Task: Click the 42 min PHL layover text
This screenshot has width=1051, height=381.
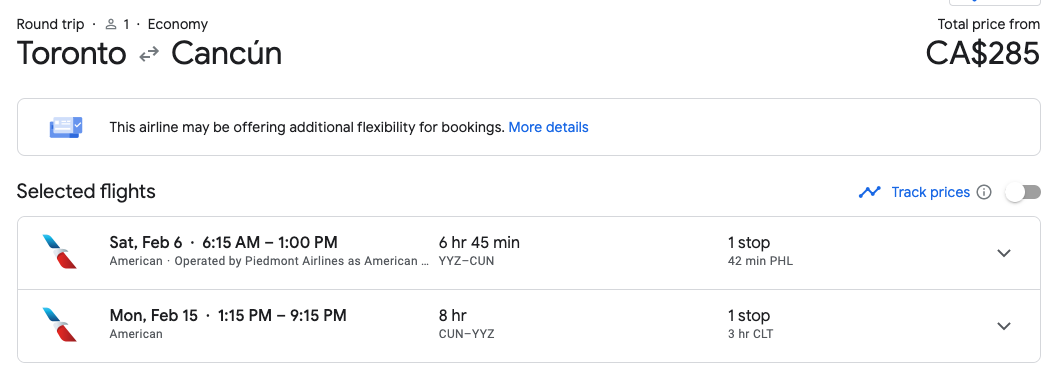Action: point(760,261)
